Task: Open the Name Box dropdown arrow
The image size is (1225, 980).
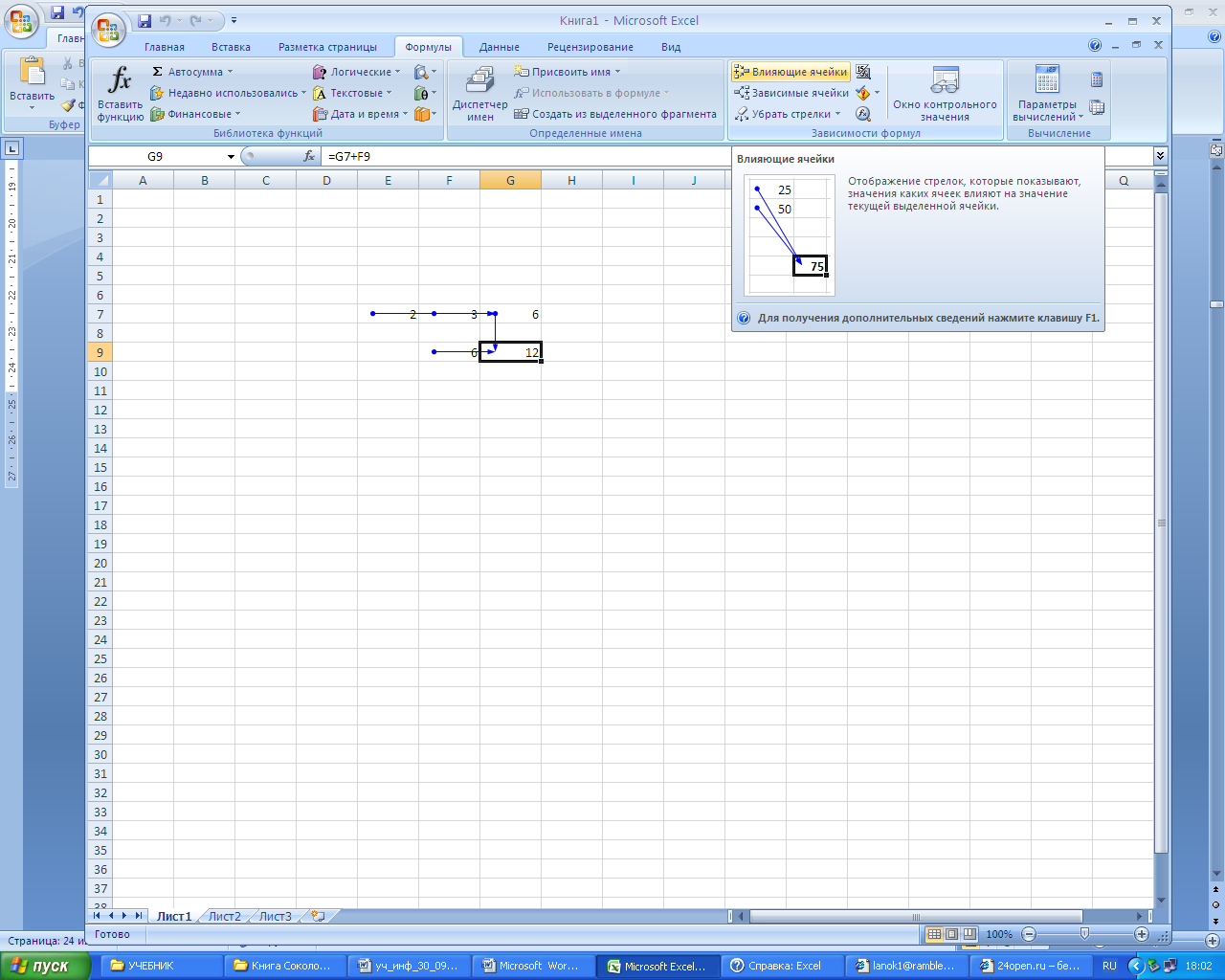Action: pyautogui.click(x=231, y=156)
